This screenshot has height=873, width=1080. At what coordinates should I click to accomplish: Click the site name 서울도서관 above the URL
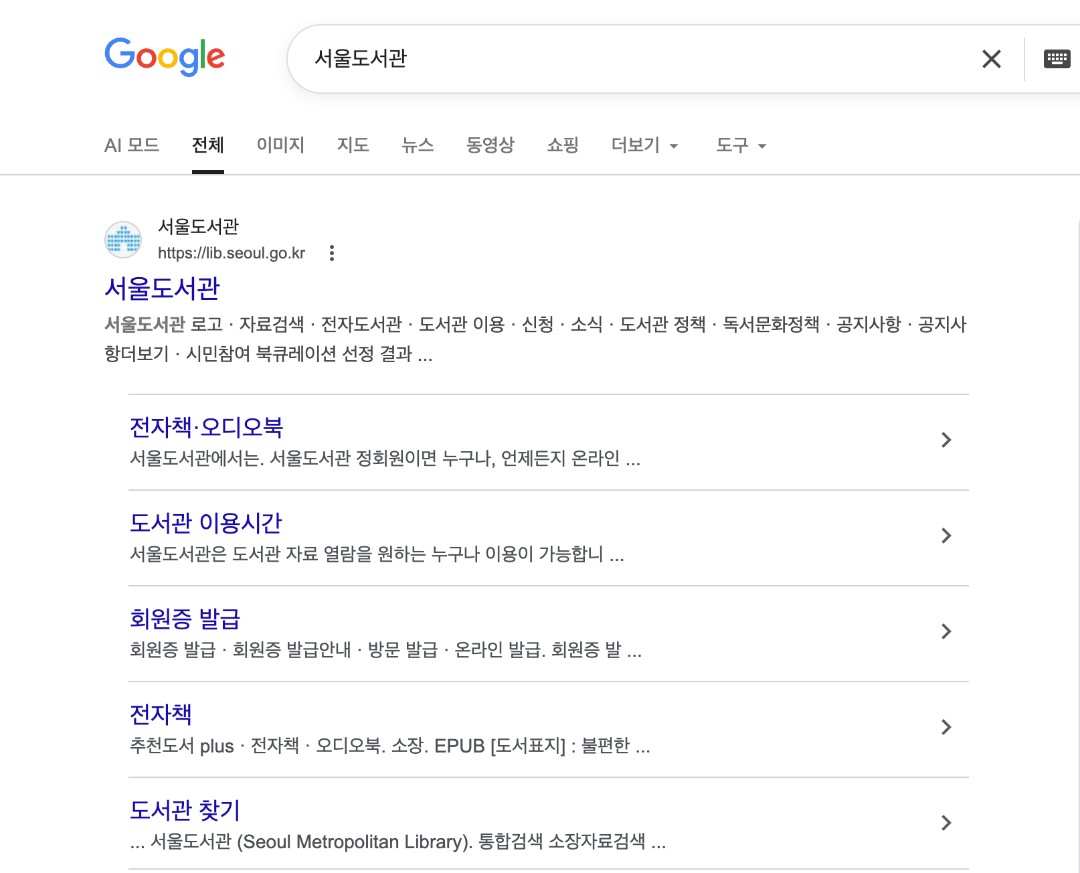pos(198,226)
